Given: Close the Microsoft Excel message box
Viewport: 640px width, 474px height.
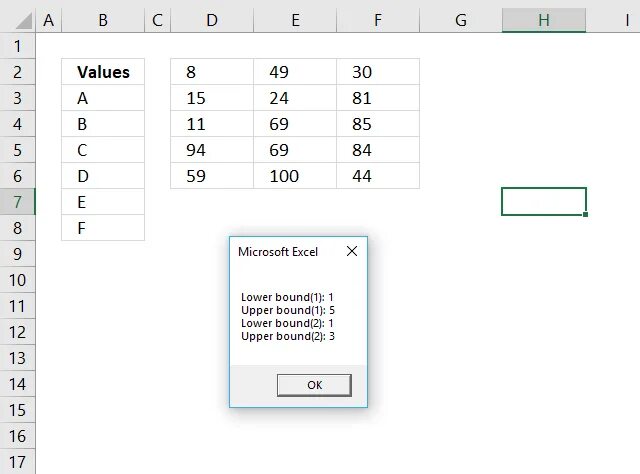Looking at the screenshot, I should pyautogui.click(x=351, y=252).
